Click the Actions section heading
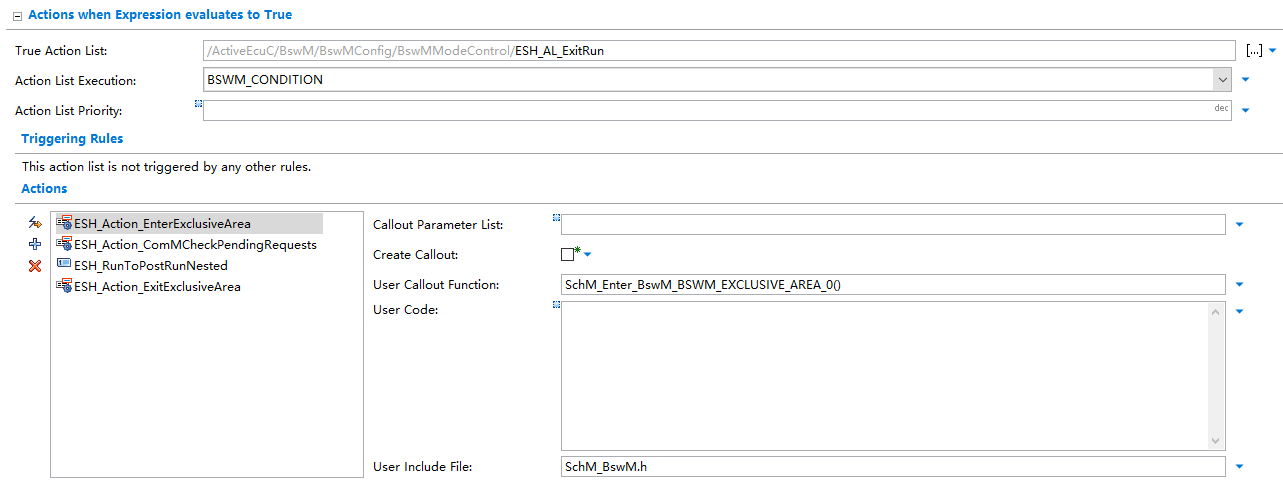This screenshot has width=1283, height=484. 44,188
